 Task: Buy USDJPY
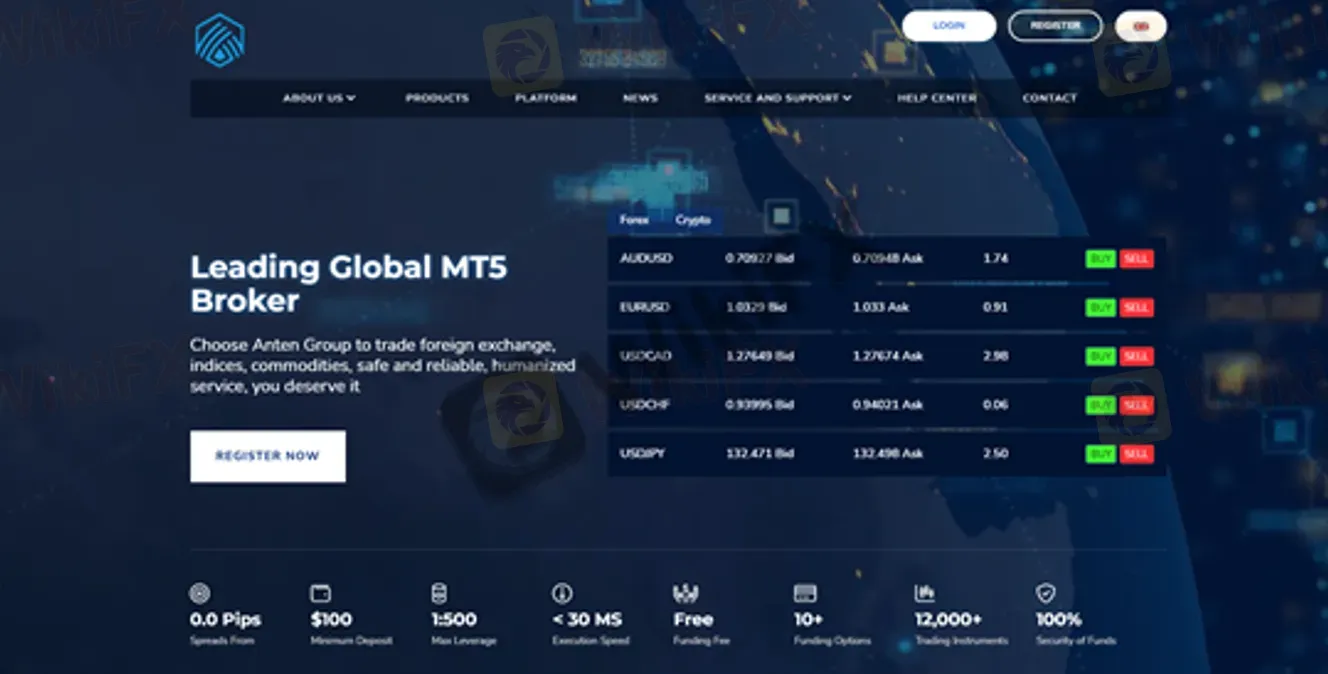coord(1101,454)
